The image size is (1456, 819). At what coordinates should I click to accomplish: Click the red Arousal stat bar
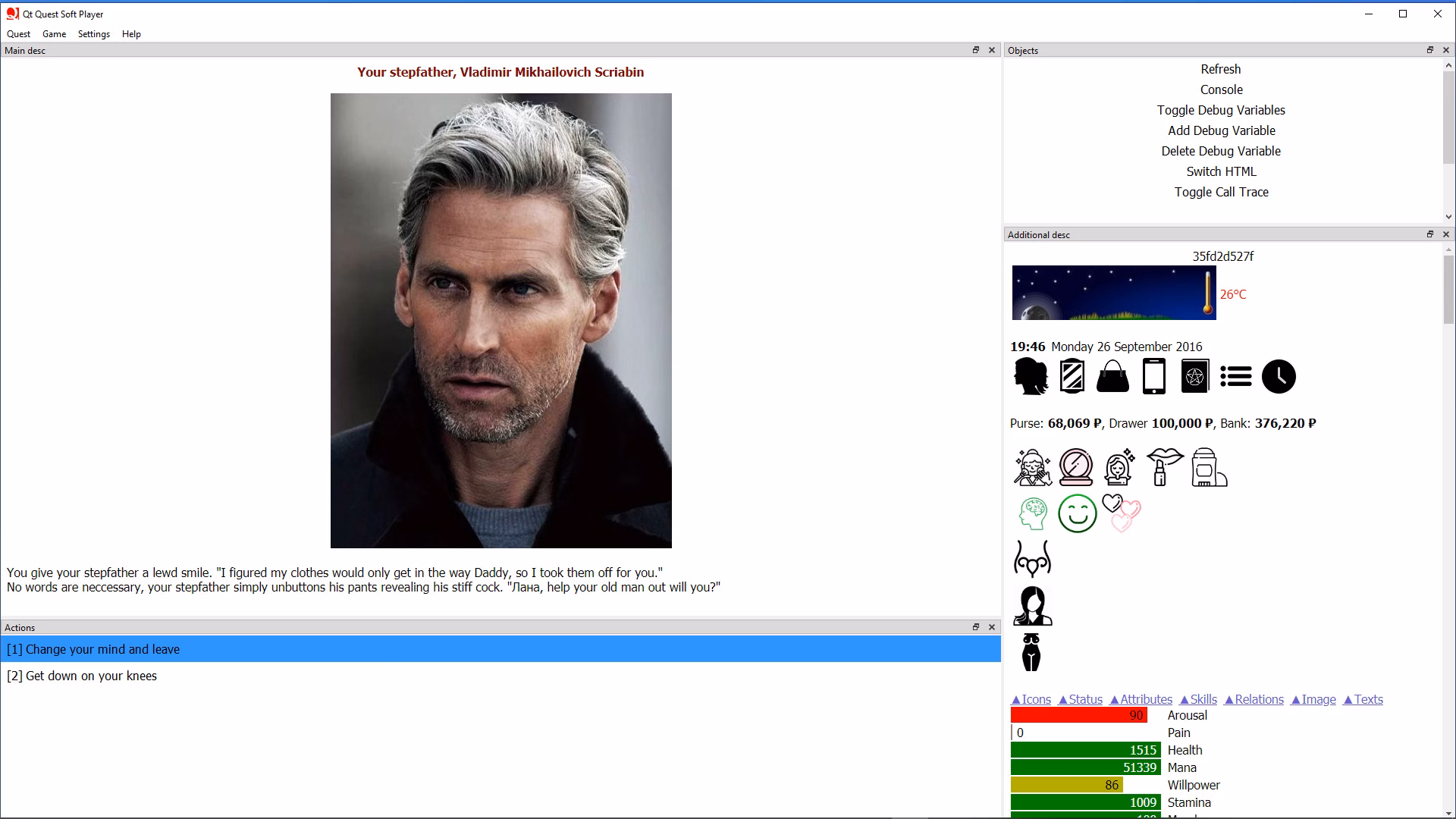tap(1078, 715)
